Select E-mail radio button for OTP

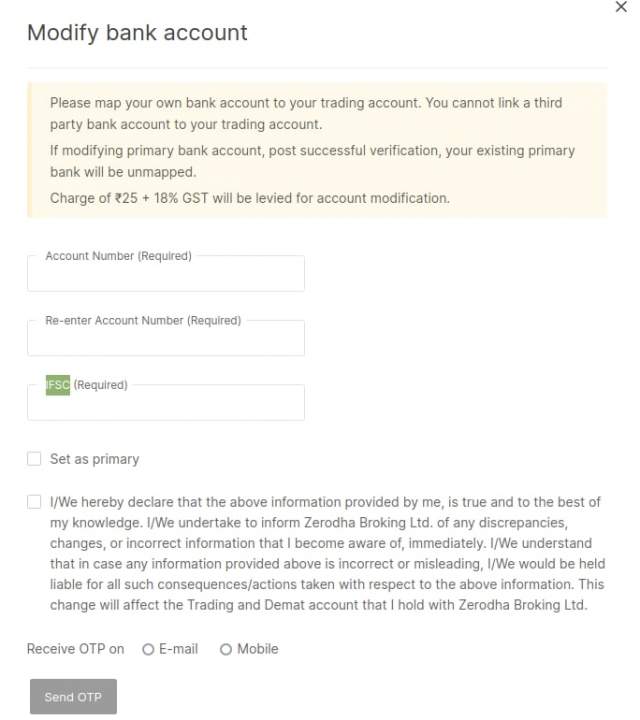[x=148, y=650]
